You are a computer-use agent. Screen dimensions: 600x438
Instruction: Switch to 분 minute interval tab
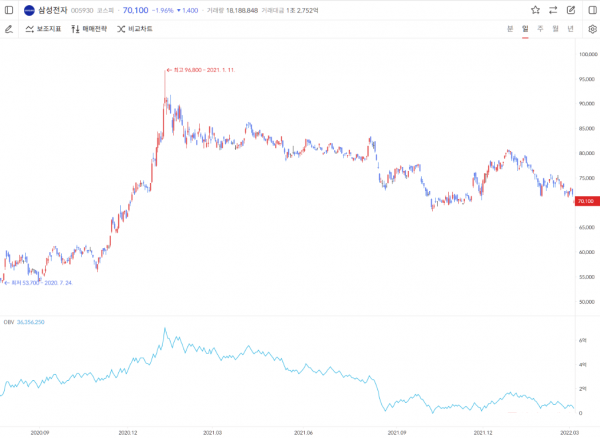[510, 29]
